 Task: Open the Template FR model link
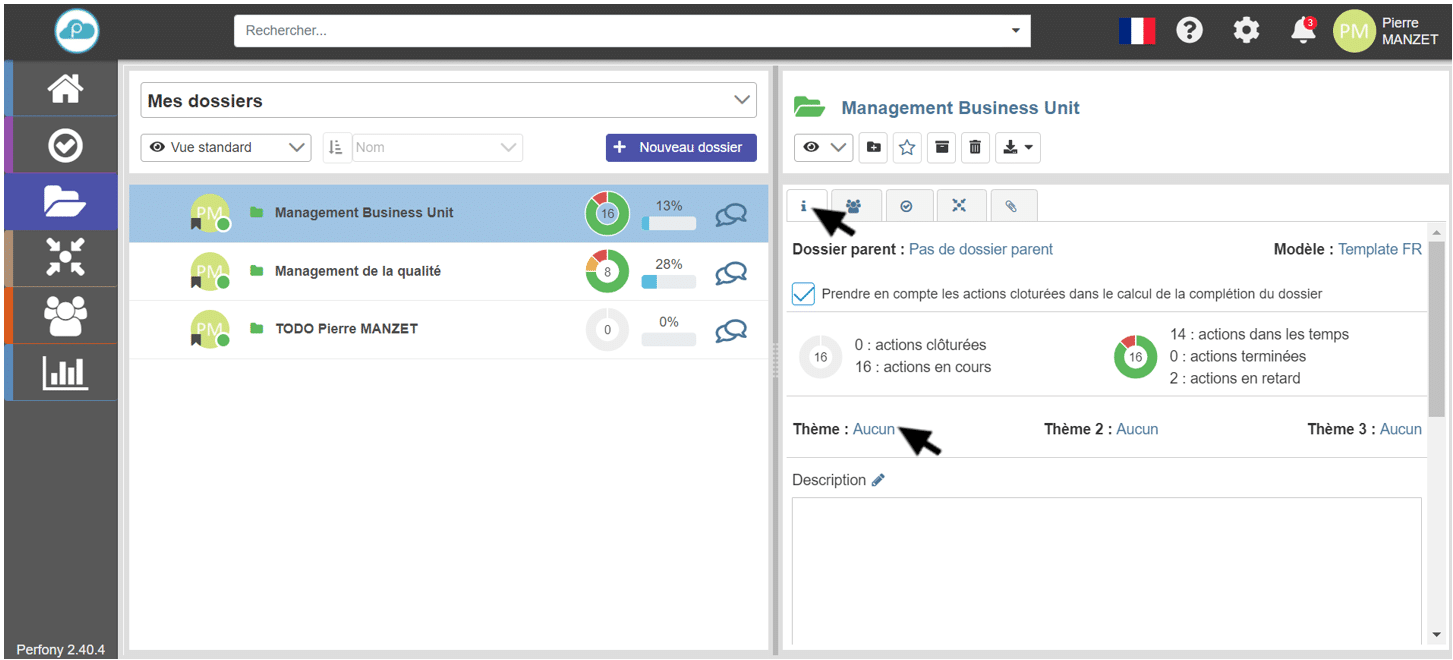click(x=1380, y=249)
